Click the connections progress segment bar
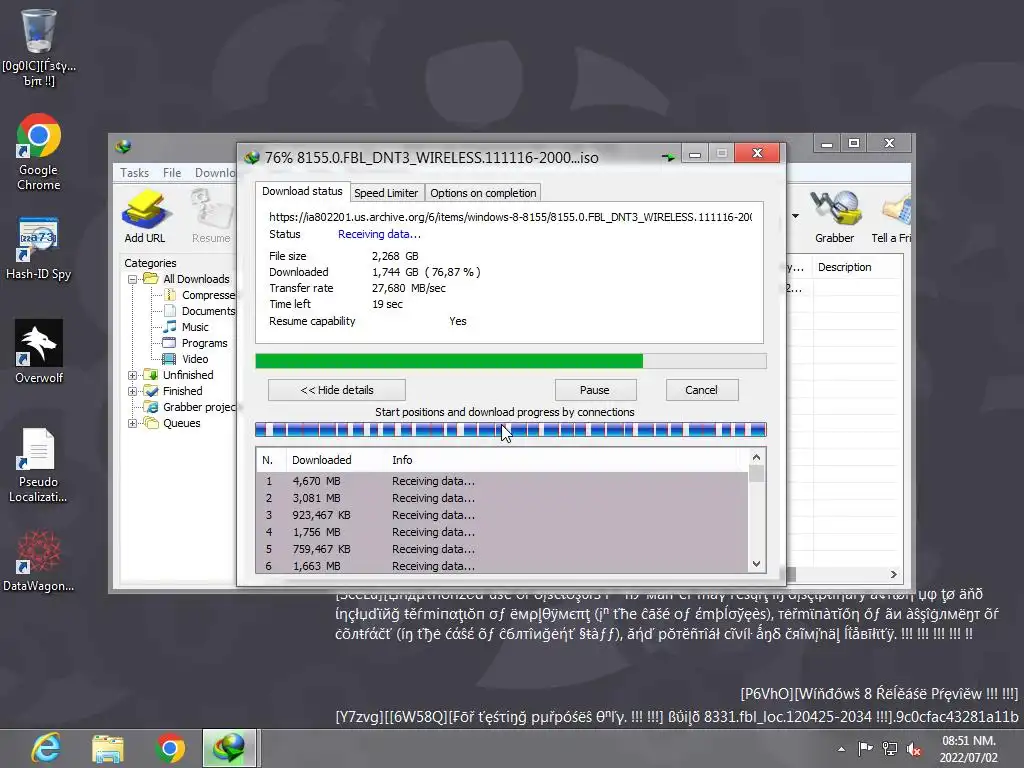The height and width of the screenshot is (768, 1024). 511,430
